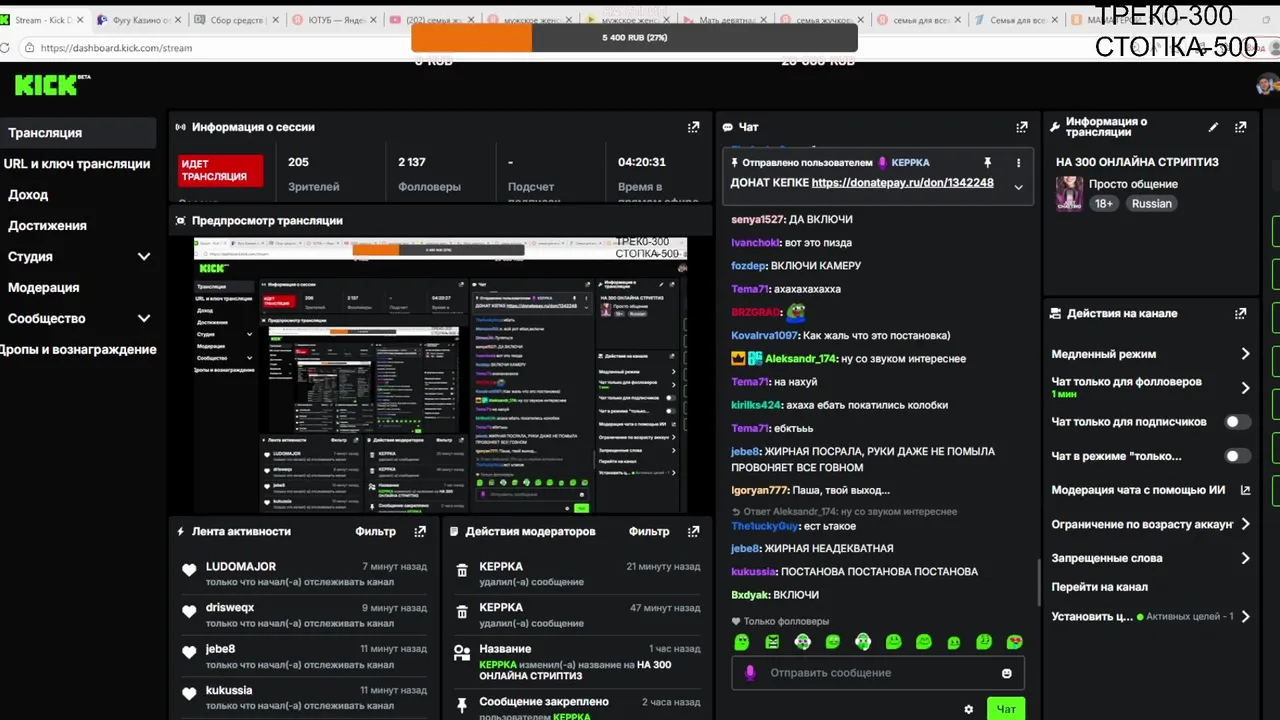The image size is (1280, 720).
Task: Toggle subscribers-only chat switch
Action: (1238, 422)
